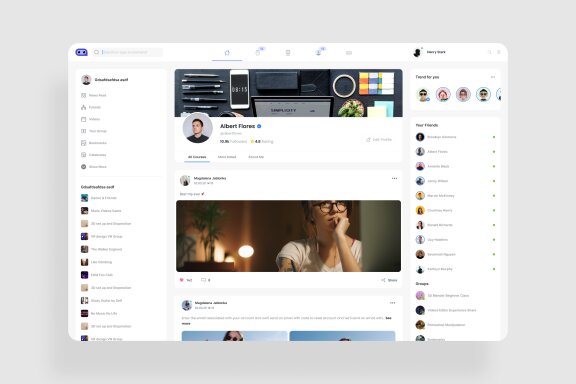576x384 pixels.
Task: Open the Photoshop Manipulation group
Action: click(x=440, y=325)
